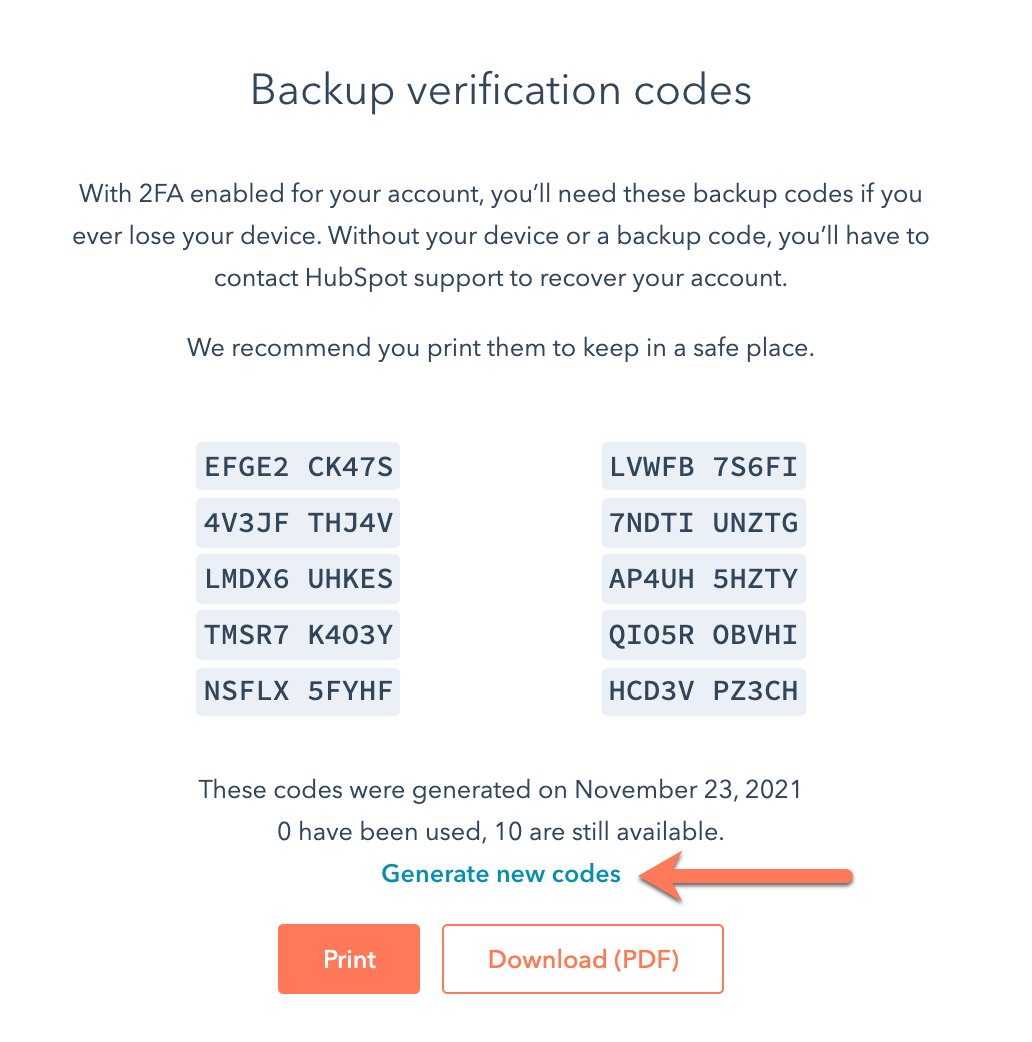Click the Download (PDF) button

point(582,958)
